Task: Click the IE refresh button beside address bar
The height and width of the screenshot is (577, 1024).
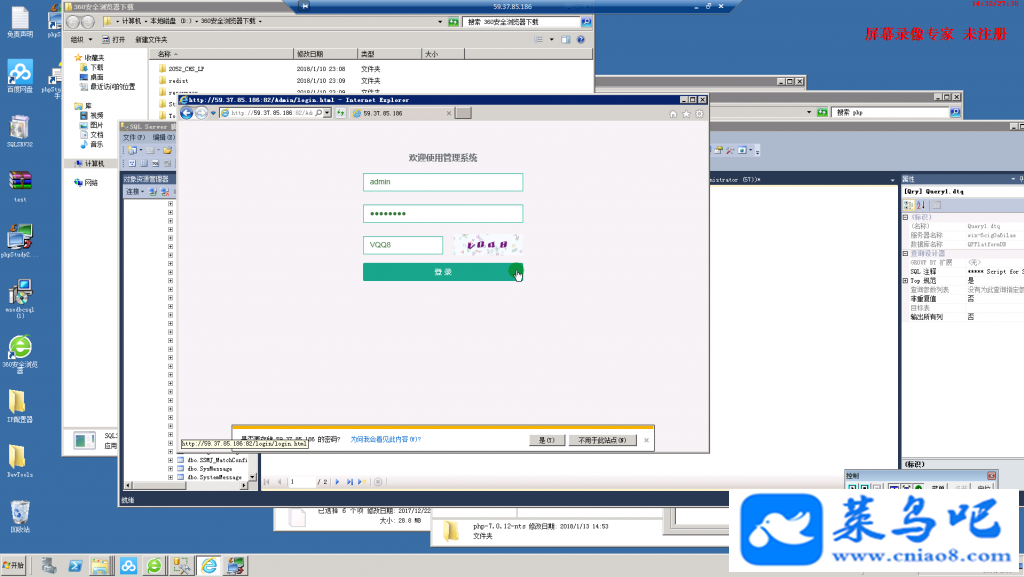Action: [x=340, y=114]
